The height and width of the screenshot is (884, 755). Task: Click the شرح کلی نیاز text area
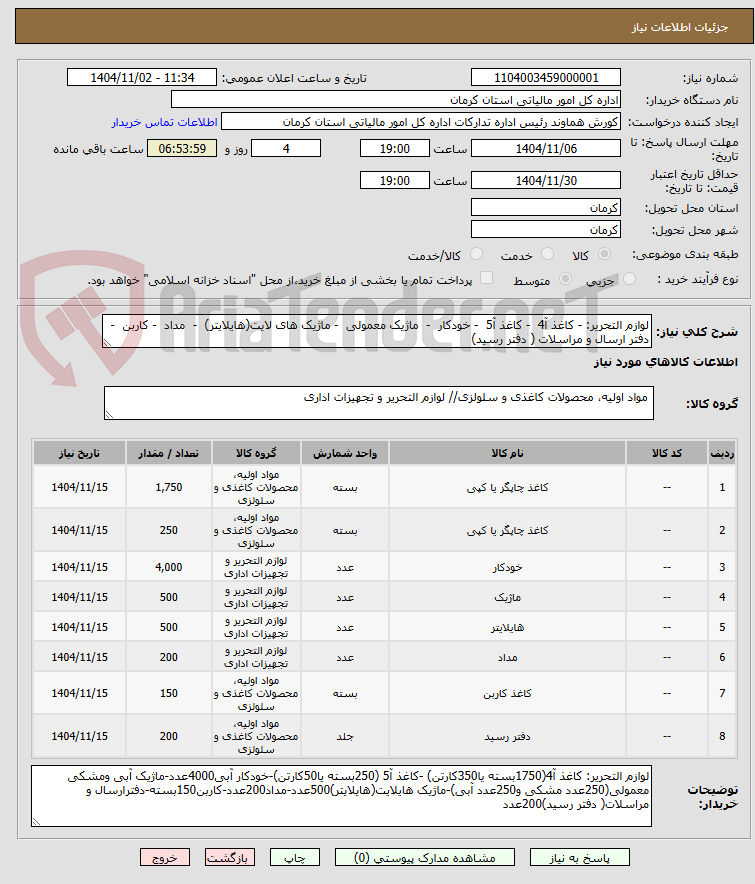coord(377,332)
